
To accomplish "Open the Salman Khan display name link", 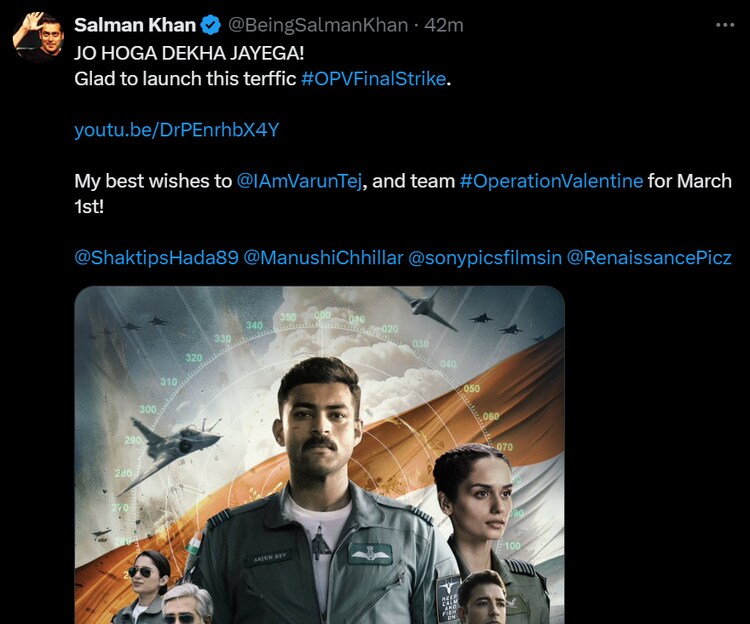I will click(135, 25).
